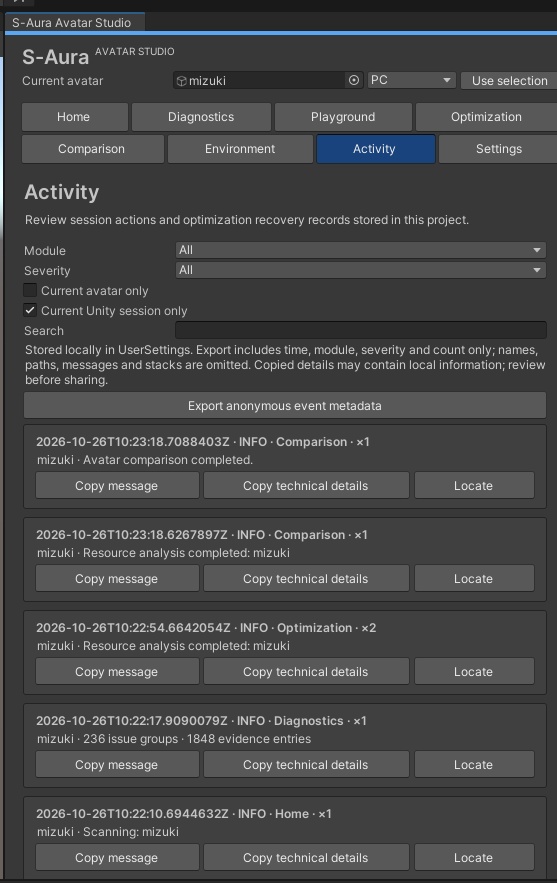Click the Use selection button

[x=509, y=81]
